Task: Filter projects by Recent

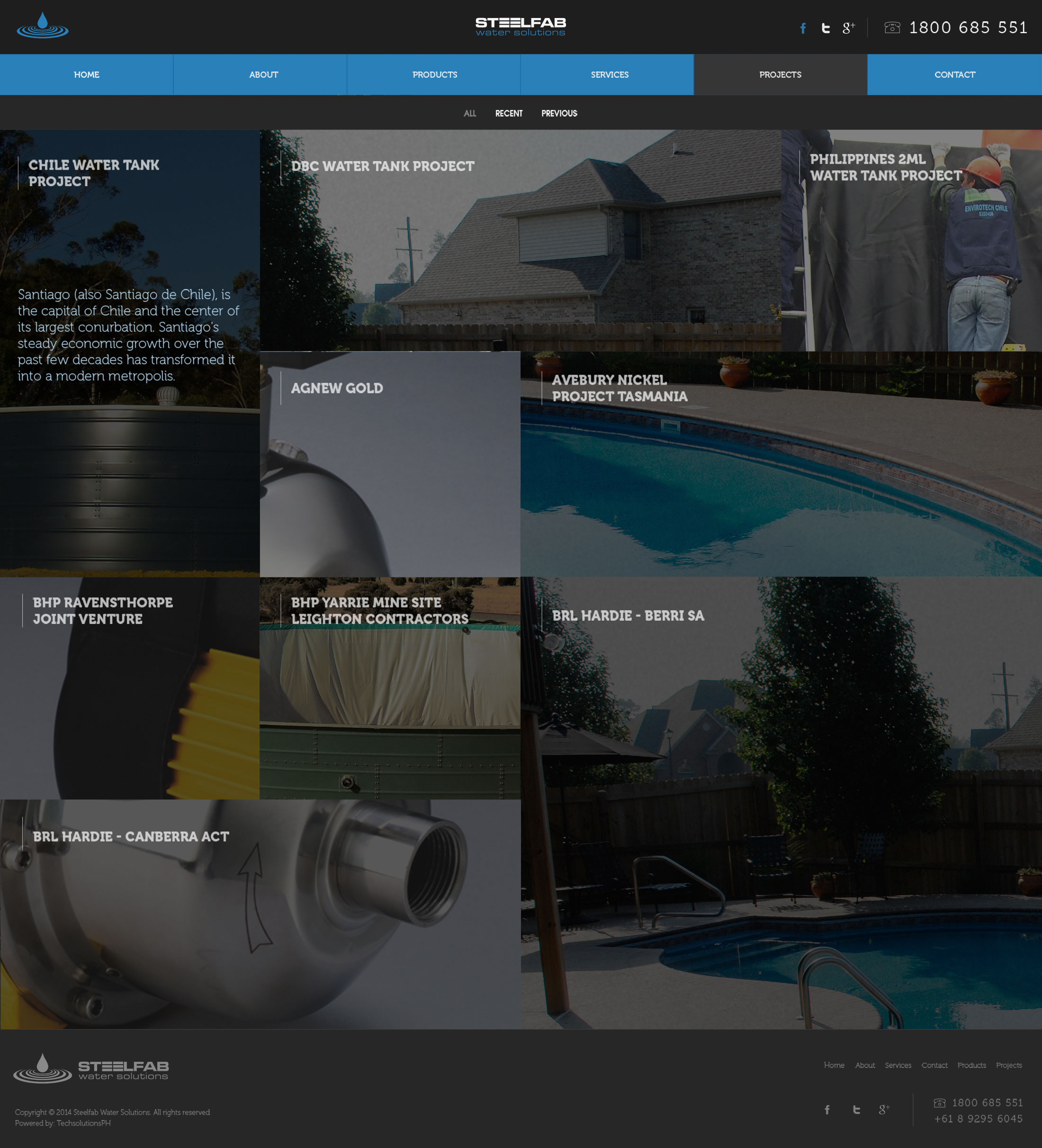Action: [x=509, y=113]
